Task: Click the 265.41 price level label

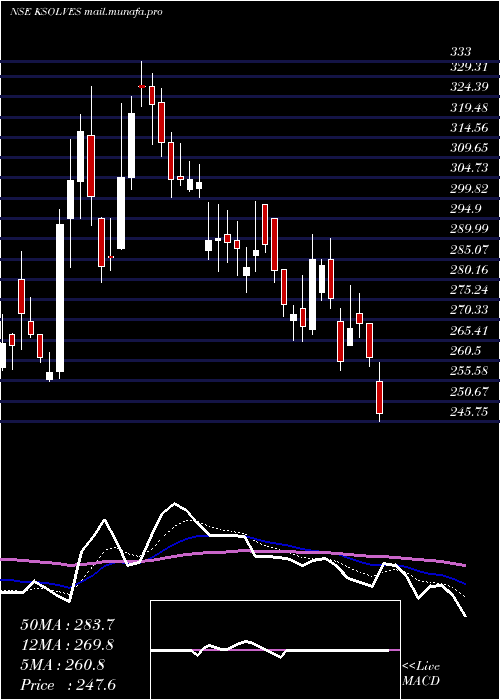Action: [x=469, y=330]
